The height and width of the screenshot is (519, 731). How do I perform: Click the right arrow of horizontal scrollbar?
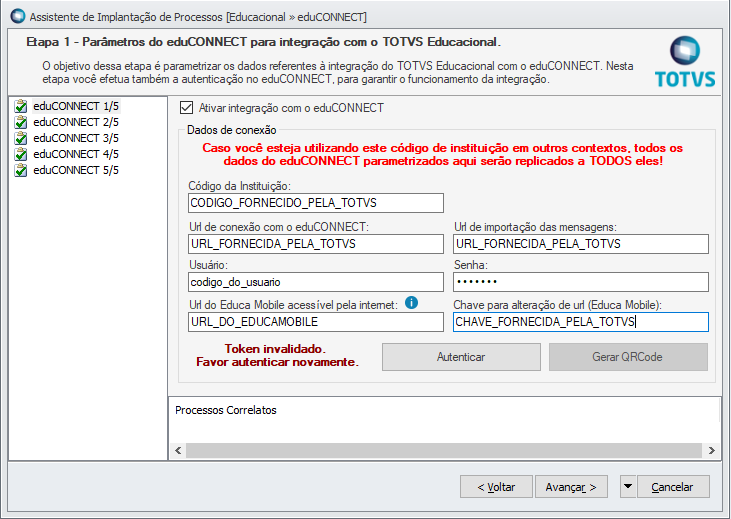(711, 450)
